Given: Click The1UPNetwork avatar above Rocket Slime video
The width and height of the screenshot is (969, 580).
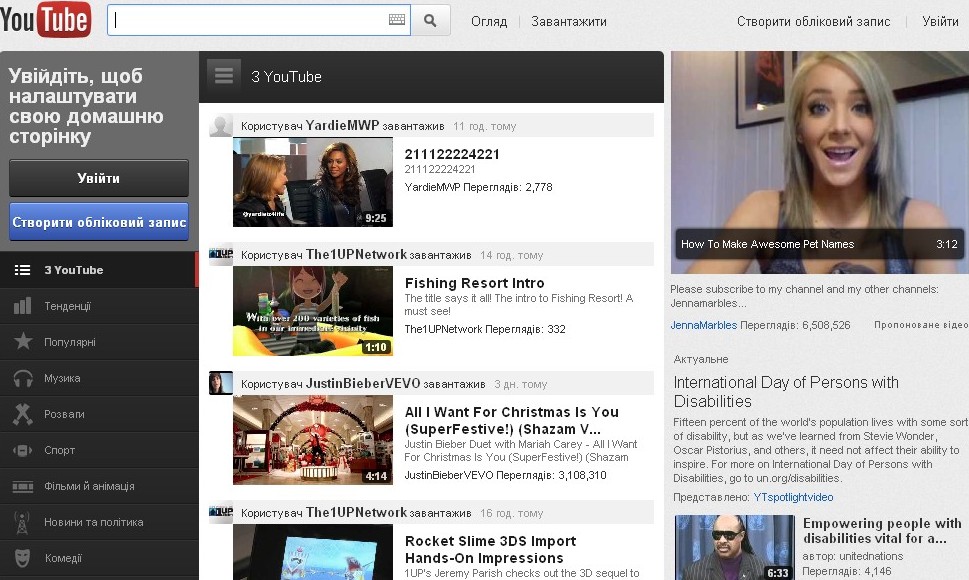Looking at the screenshot, I should click(x=221, y=512).
